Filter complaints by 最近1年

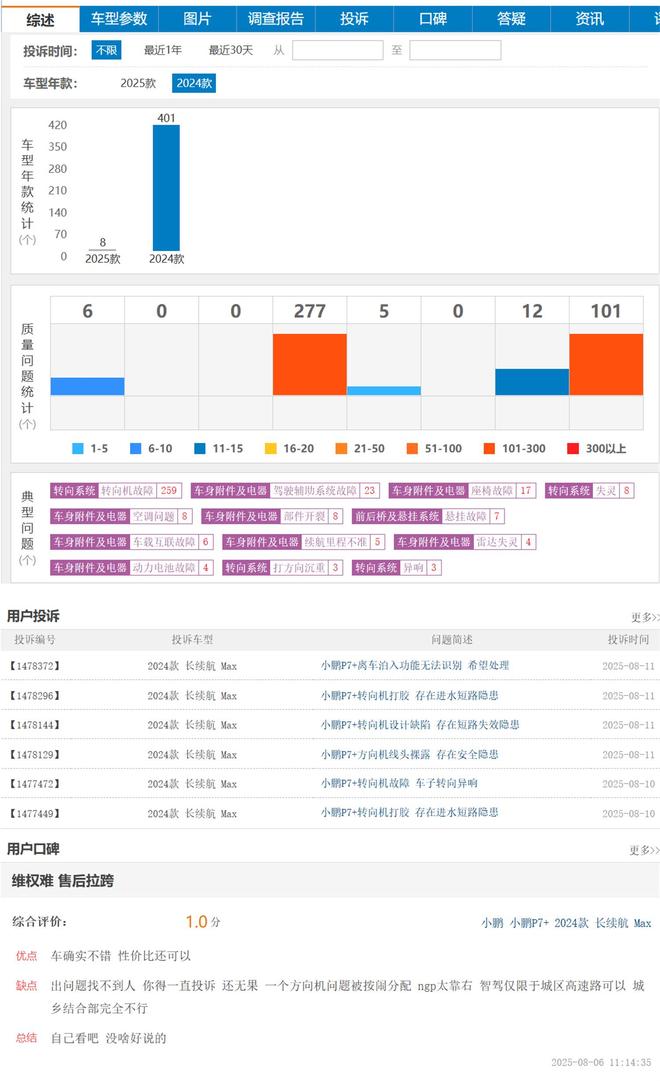[163, 50]
